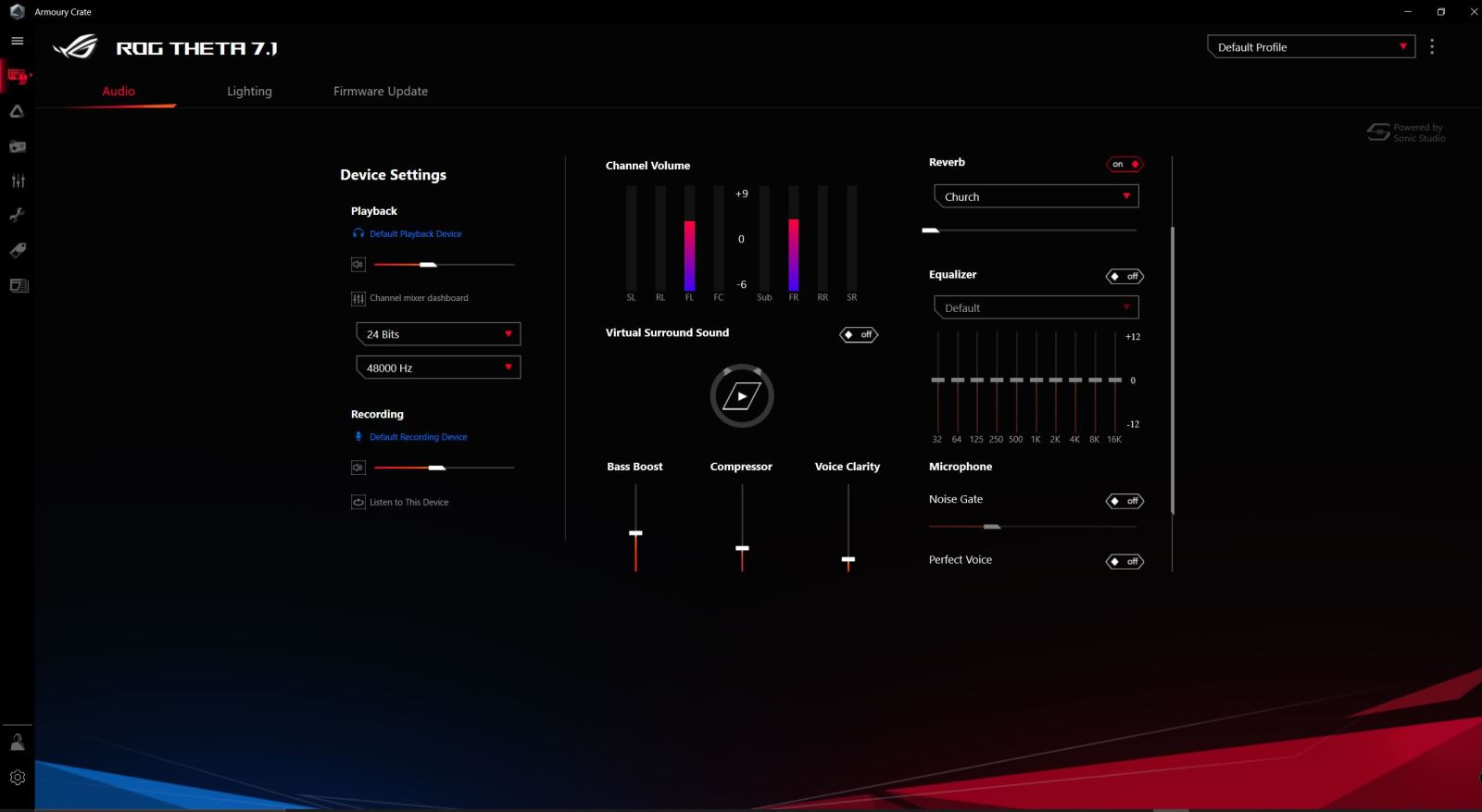This screenshot has height=812, width=1482.
Task: Mute playback using speaker icon
Action: tap(358, 265)
